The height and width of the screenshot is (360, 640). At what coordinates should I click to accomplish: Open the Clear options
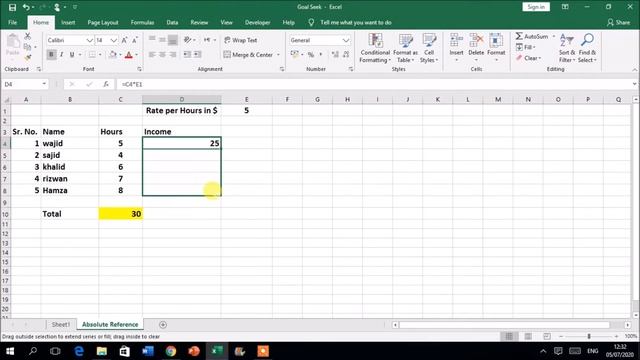coord(528,58)
